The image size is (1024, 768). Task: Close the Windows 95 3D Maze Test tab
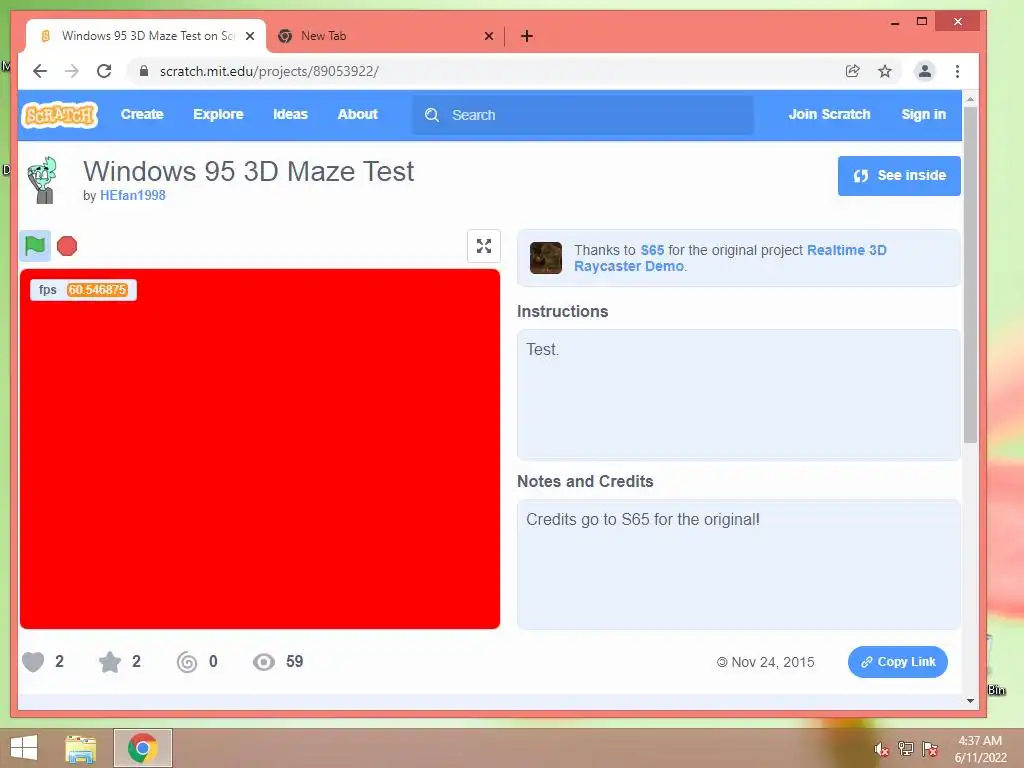250,36
